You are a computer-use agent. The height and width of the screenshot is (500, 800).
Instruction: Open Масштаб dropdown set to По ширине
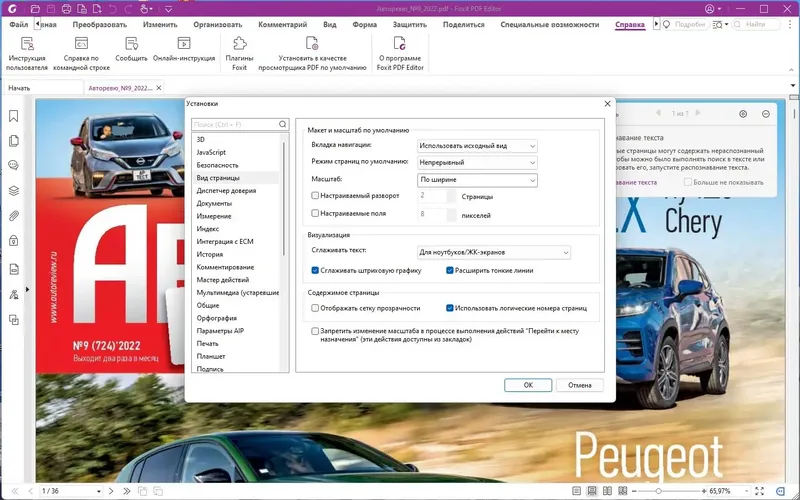click(477, 180)
